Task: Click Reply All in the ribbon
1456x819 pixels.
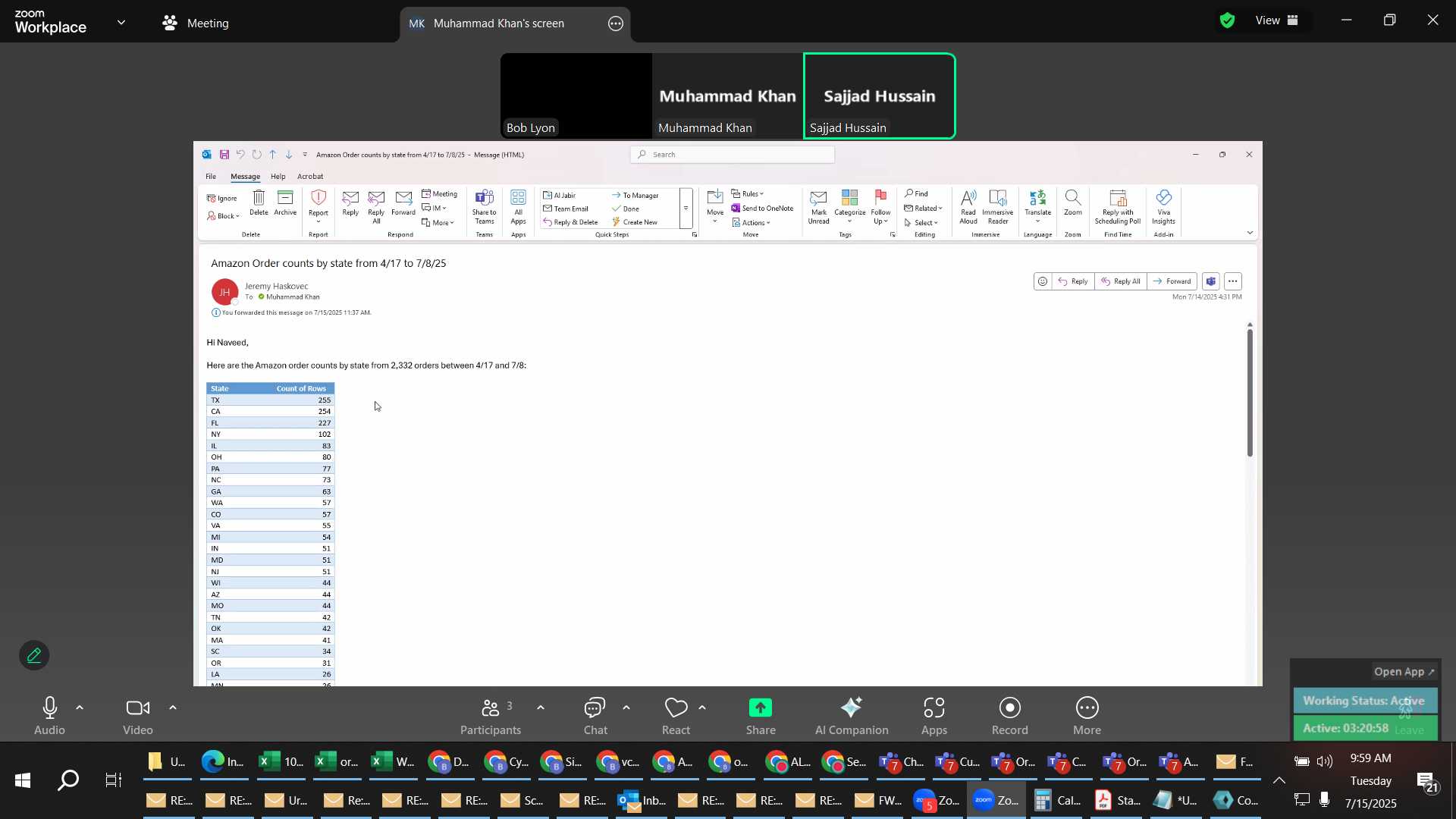Action: click(376, 207)
